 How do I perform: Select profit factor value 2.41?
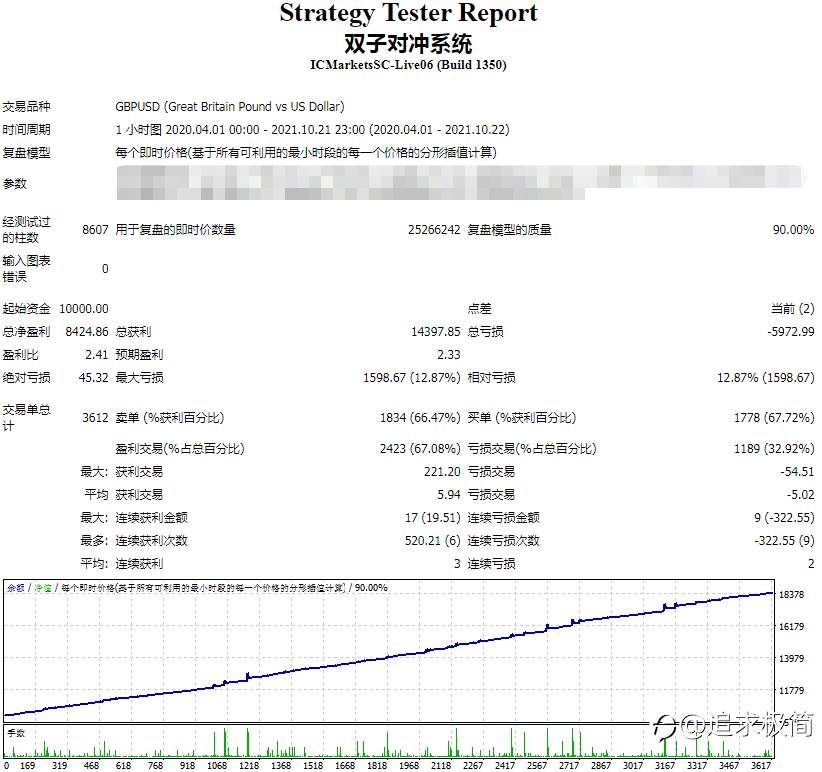click(96, 354)
